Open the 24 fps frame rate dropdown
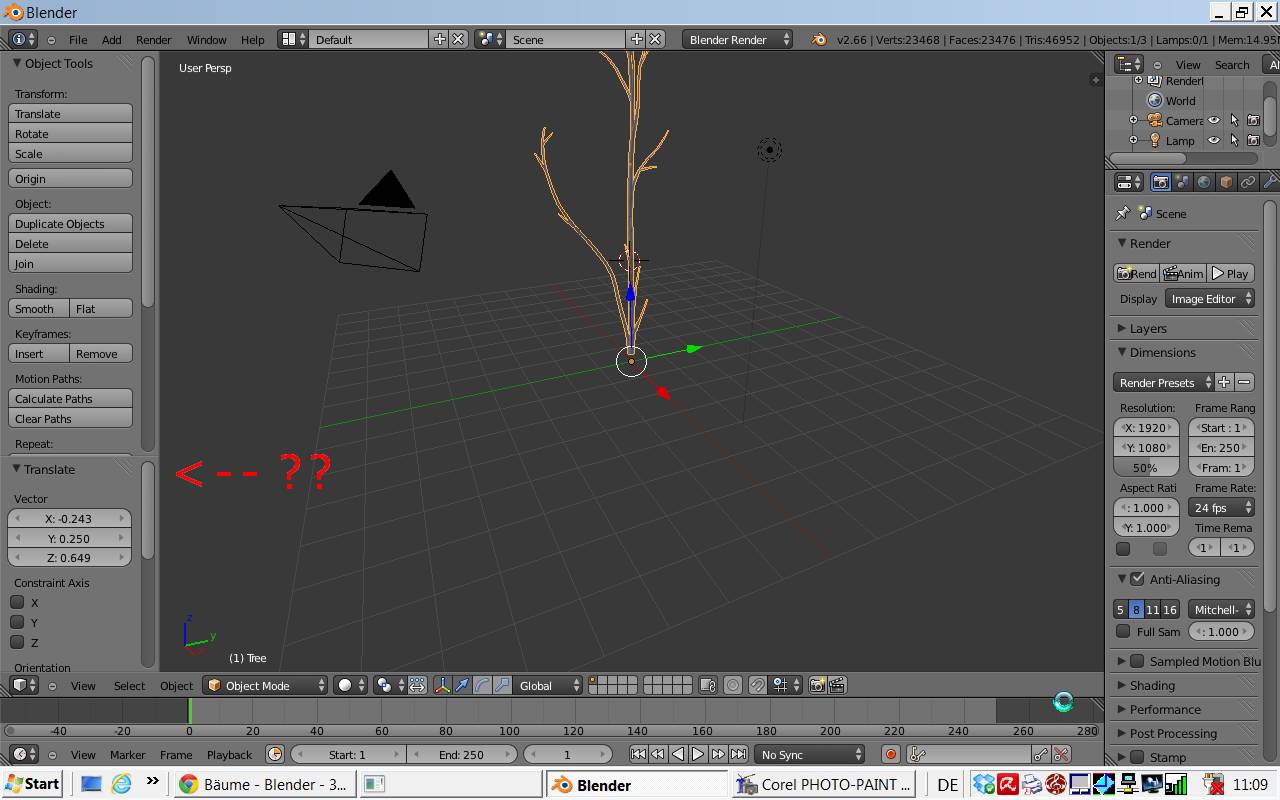This screenshot has height=800, width=1280. [x=1221, y=507]
